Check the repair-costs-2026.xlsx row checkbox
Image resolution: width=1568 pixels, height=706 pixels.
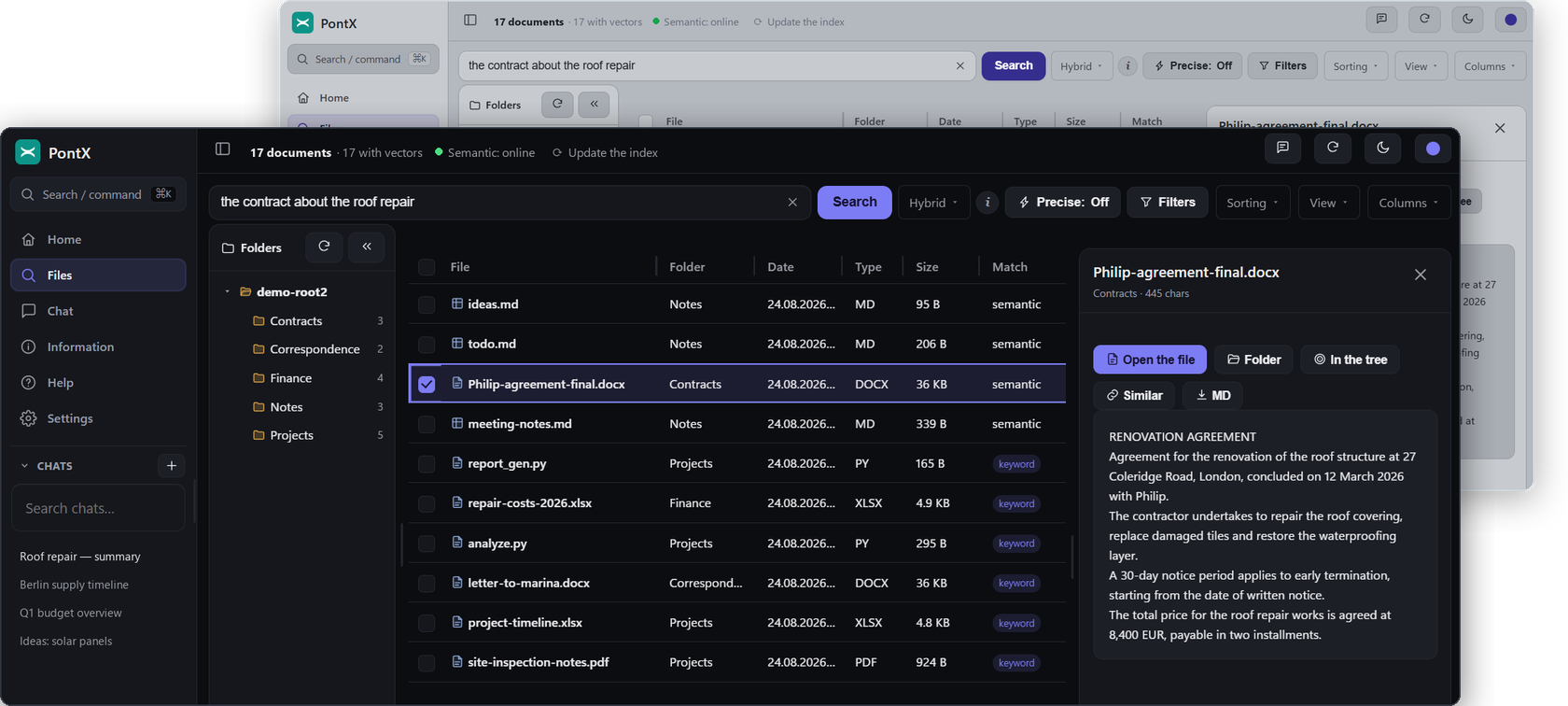coord(427,503)
